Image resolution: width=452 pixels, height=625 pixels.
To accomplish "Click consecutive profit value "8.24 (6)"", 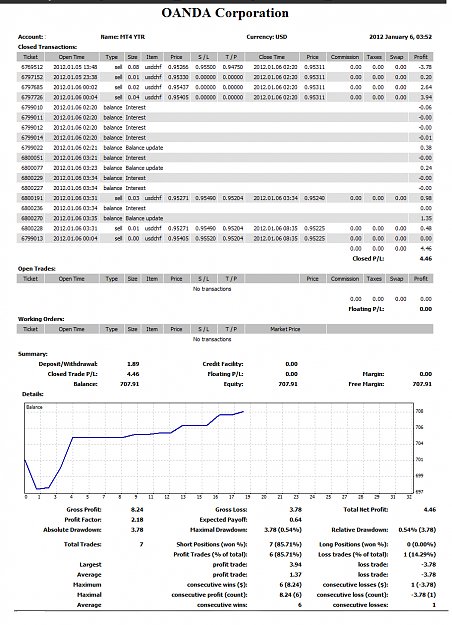I will point(290,595).
